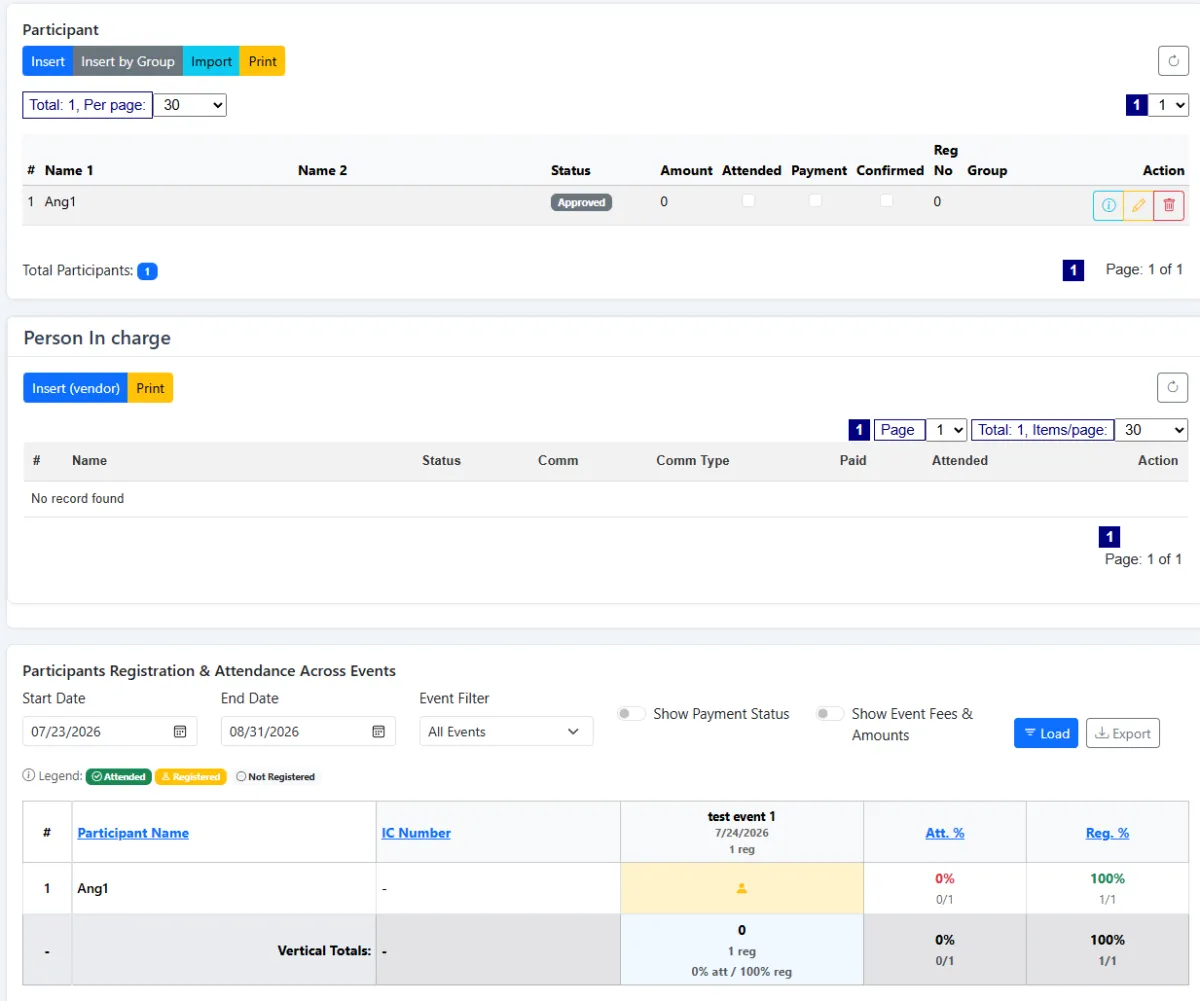1200x1001 pixels.
Task: Open Start Date calendar picker icon
Action: 180,731
